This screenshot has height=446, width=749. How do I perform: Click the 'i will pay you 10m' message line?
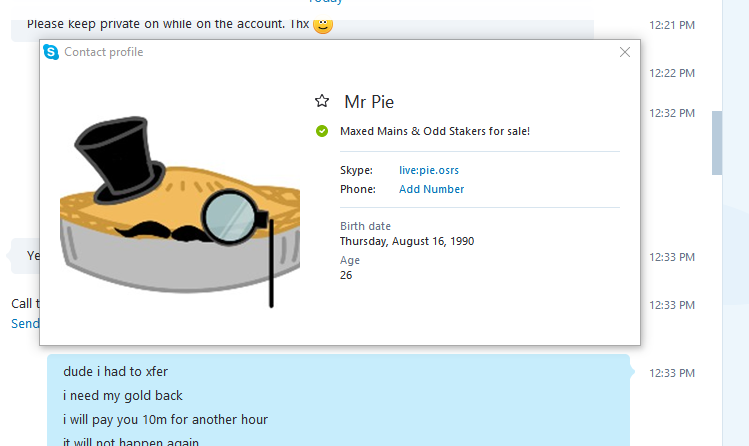click(165, 419)
